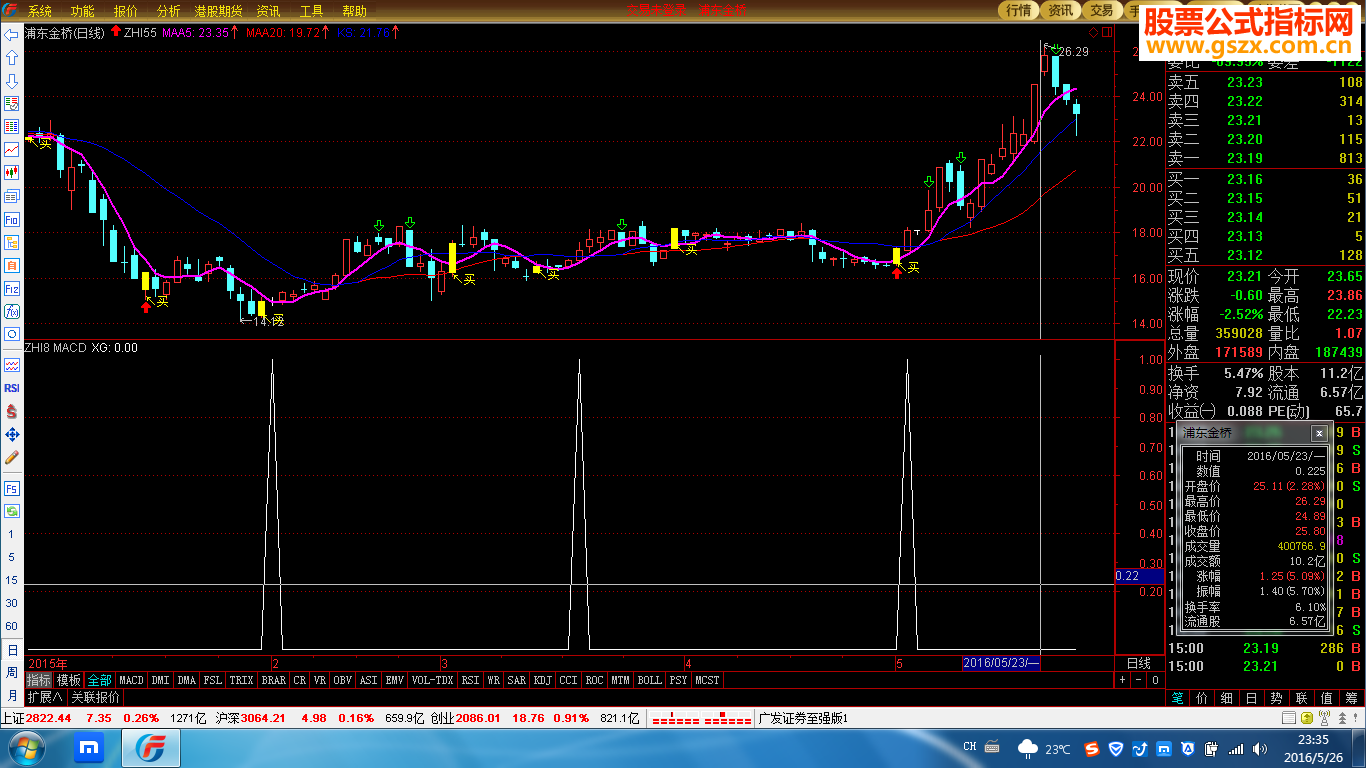Zoom out chart with minus button
The image size is (1366, 768).
(1138, 680)
